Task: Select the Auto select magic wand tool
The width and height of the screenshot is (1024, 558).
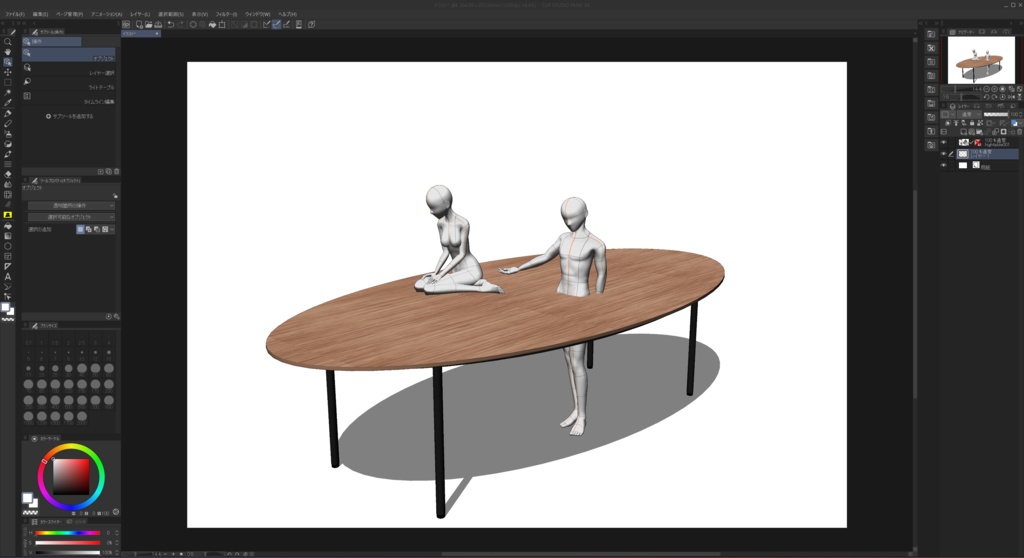Action: click(8, 93)
